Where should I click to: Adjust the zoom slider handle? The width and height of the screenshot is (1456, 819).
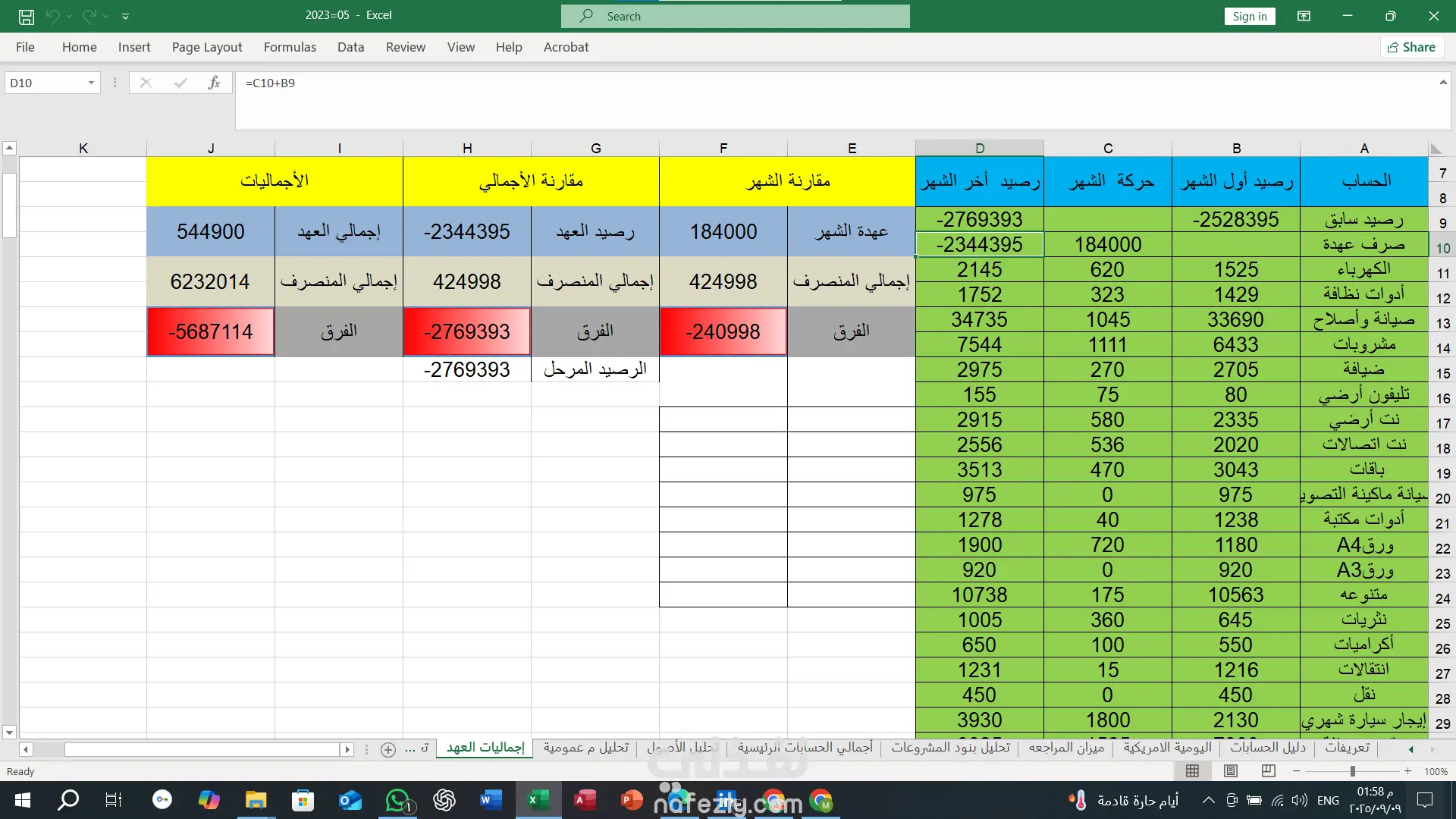[1352, 771]
